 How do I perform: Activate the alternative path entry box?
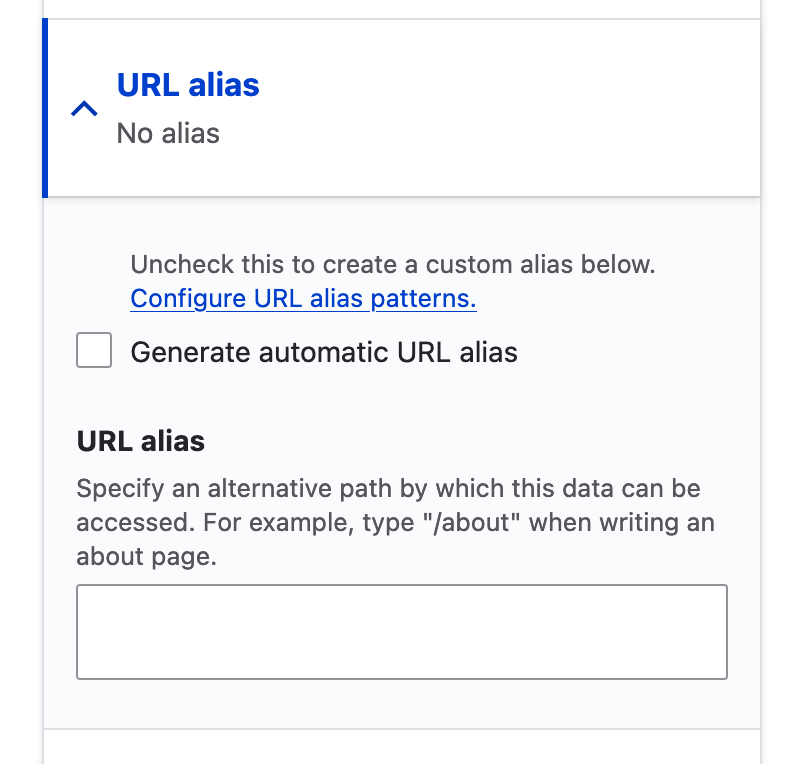pos(400,630)
